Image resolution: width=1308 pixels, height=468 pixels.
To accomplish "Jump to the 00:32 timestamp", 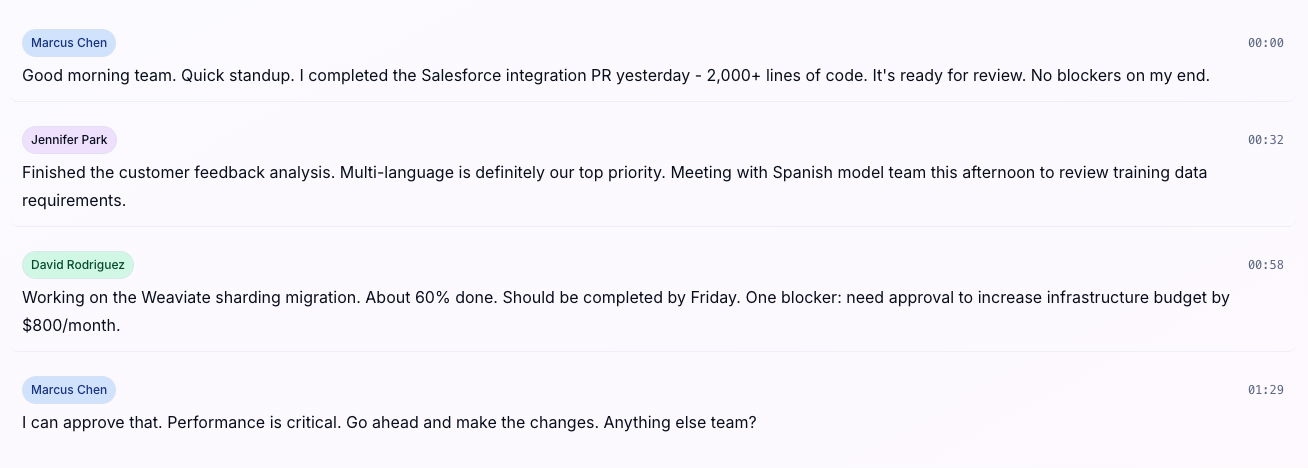I will 1265,140.
